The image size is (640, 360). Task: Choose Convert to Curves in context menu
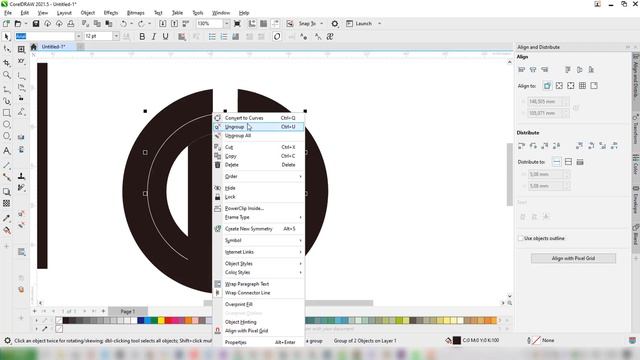tap(259, 118)
